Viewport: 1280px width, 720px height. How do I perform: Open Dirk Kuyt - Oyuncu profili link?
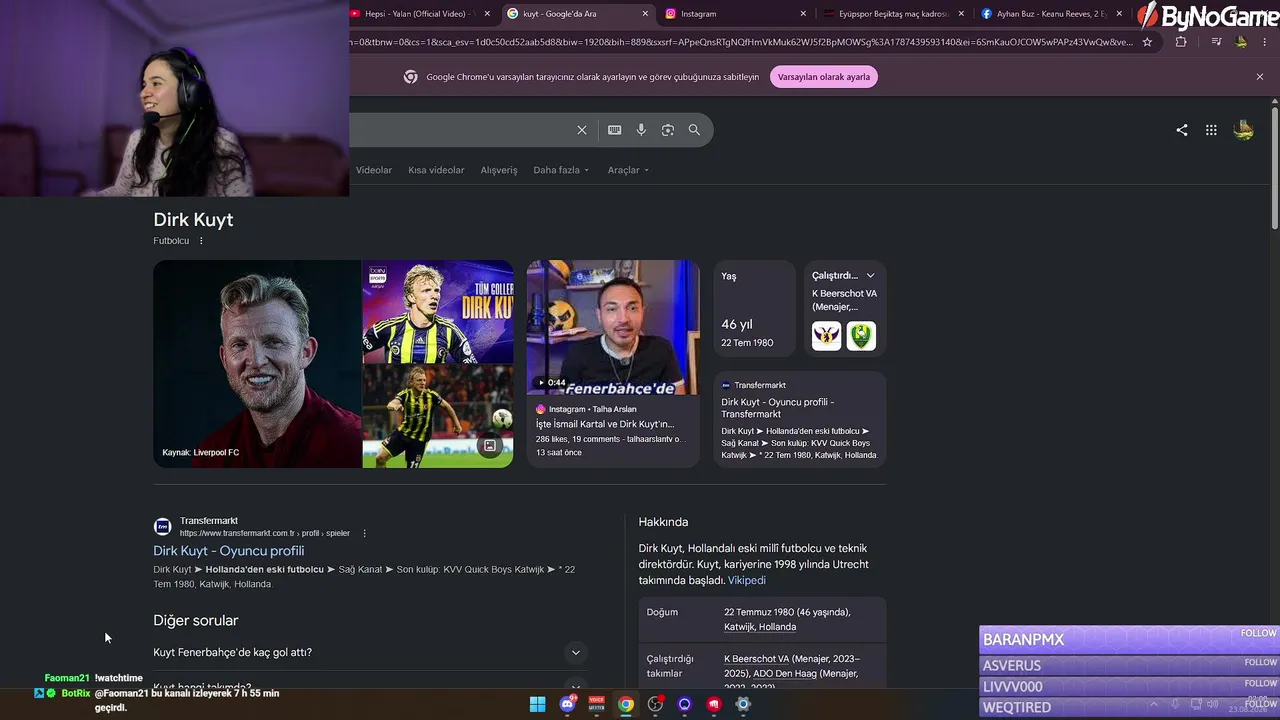pos(229,551)
